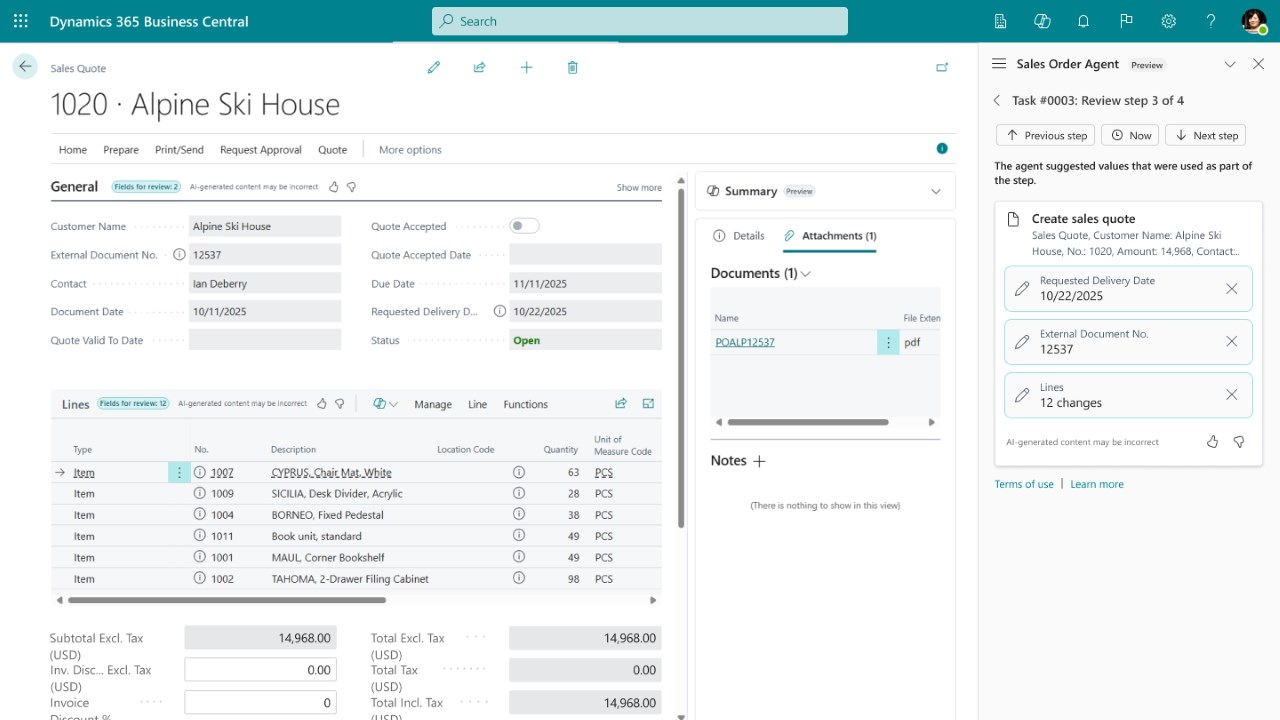This screenshot has height=720, width=1280.
Task: Pop out the page into a new window
Action: click(x=942, y=67)
